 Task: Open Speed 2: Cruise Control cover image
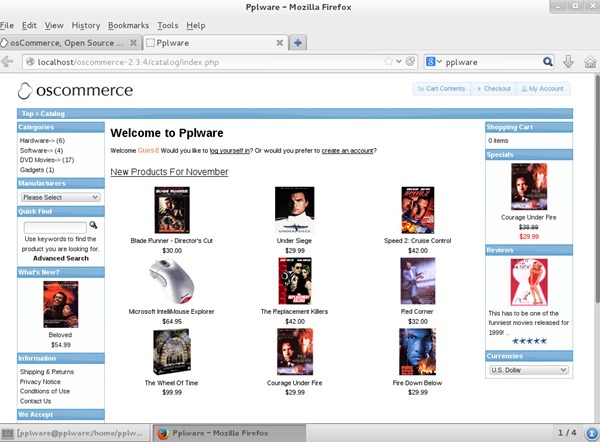pos(417,210)
